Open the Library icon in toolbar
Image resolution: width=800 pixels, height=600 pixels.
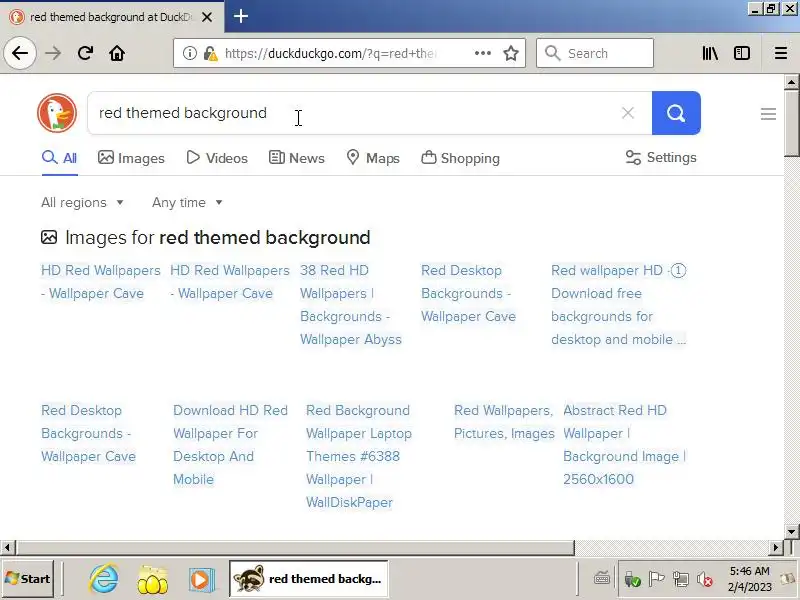coord(710,53)
